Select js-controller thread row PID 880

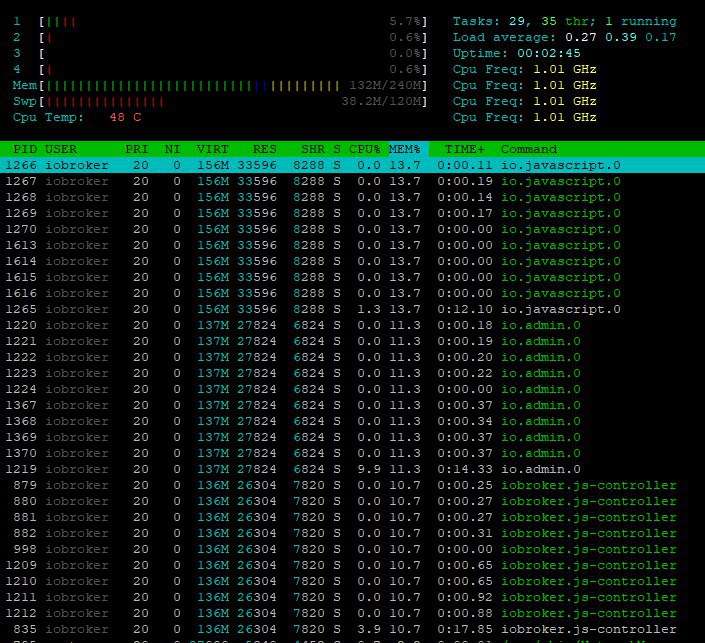pyautogui.click(x=352, y=501)
